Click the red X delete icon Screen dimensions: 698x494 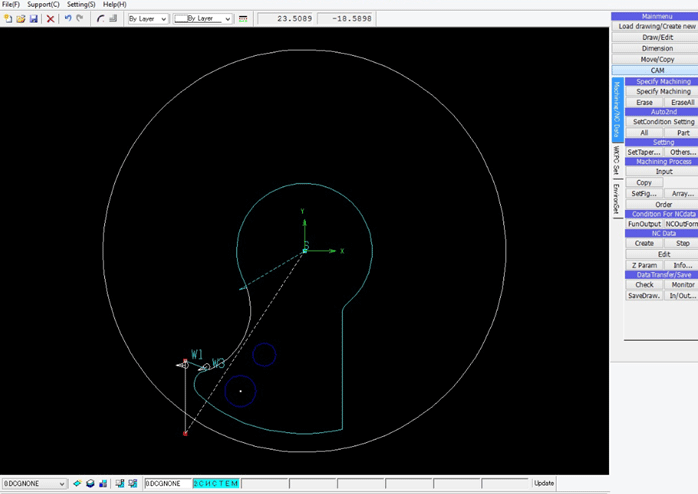tap(50, 19)
